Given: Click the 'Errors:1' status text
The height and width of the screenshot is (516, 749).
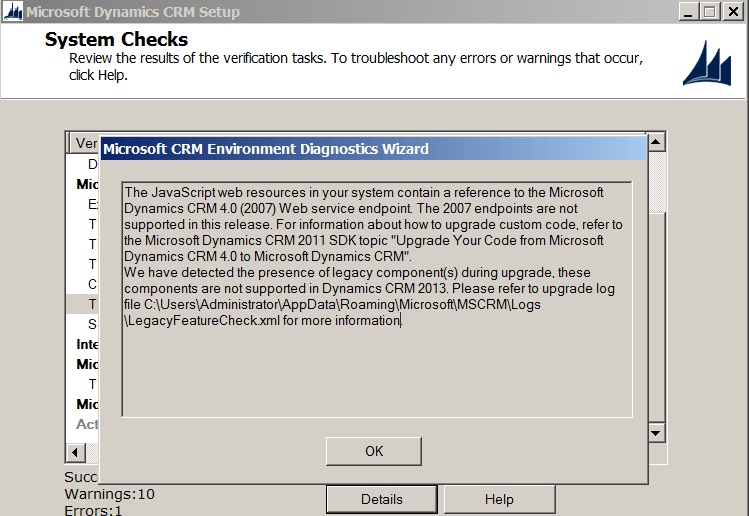Looking at the screenshot, I should pyautogui.click(x=93, y=510).
